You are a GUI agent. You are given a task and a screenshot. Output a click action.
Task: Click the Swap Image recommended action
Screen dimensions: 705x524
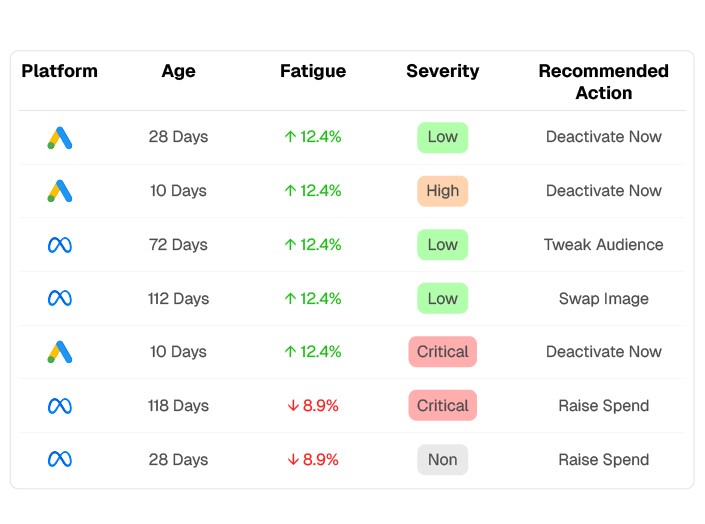tap(603, 298)
